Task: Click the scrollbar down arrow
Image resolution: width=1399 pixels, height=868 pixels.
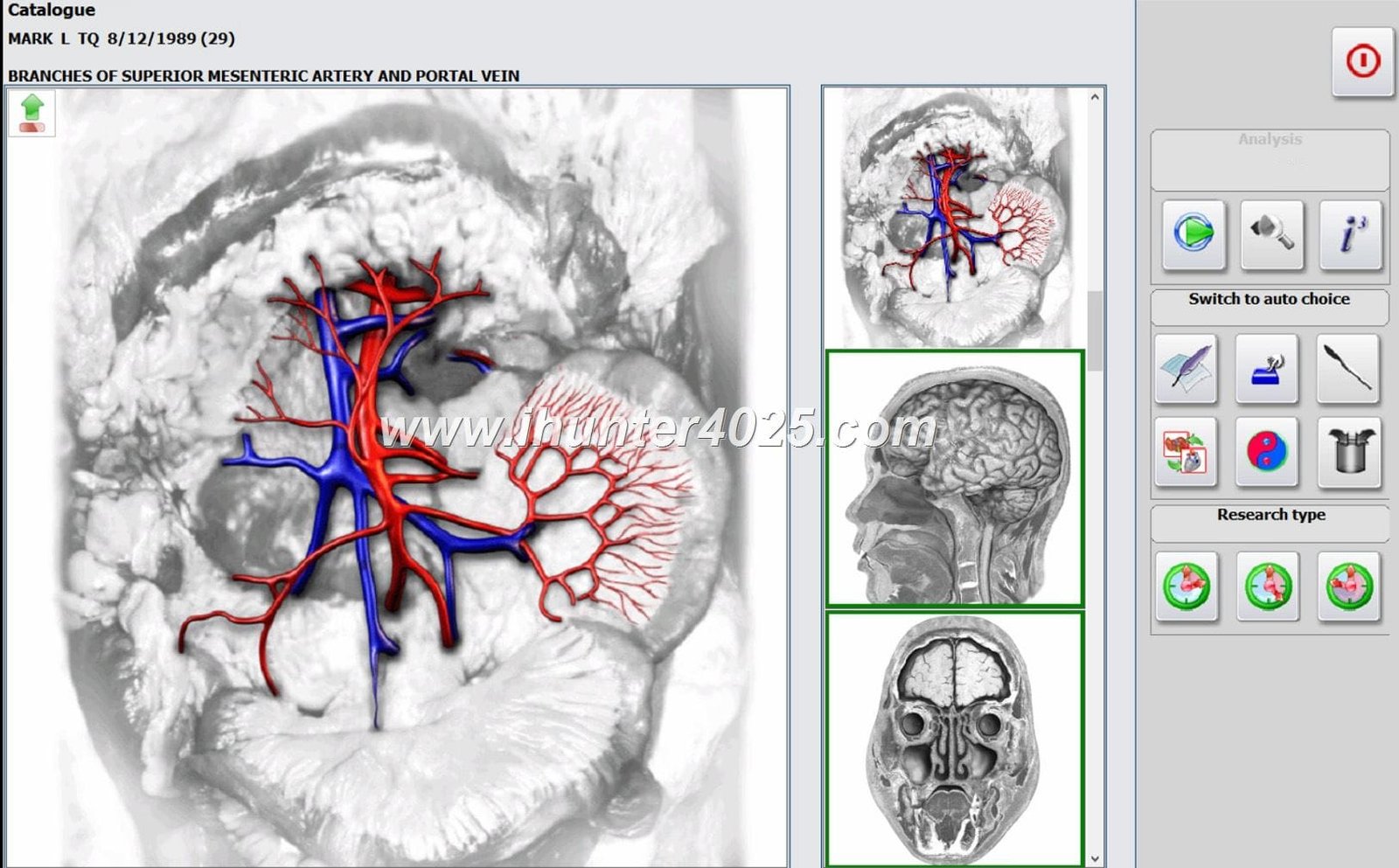Action: [x=1093, y=859]
